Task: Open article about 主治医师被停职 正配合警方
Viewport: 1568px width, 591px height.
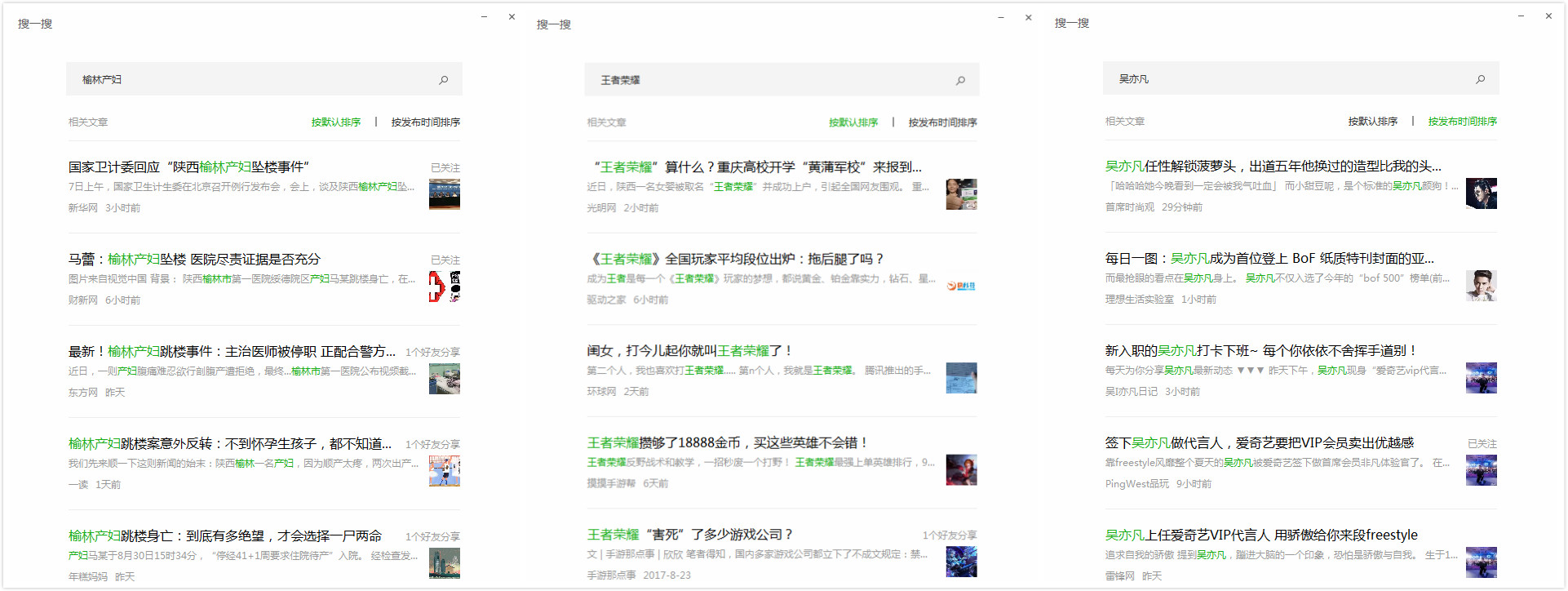Action: [x=233, y=352]
